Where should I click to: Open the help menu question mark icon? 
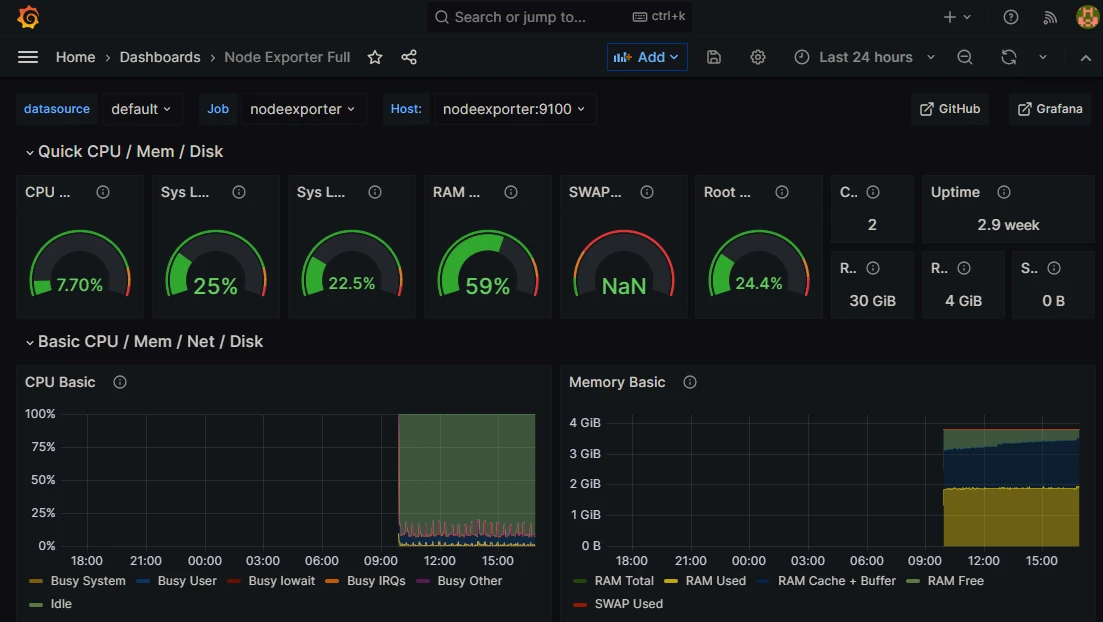(1010, 17)
